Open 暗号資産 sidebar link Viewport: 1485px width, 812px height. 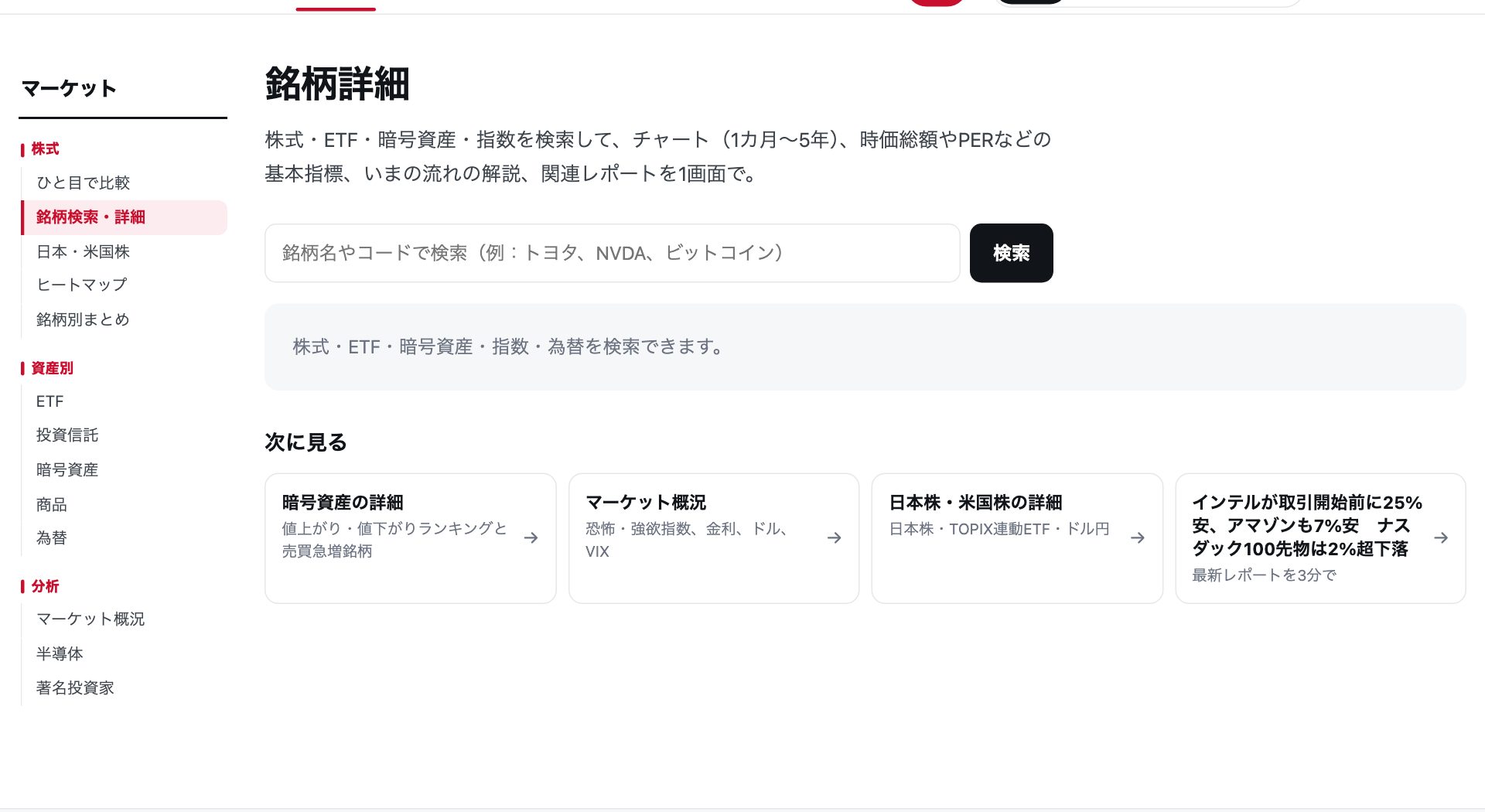tap(67, 469)
